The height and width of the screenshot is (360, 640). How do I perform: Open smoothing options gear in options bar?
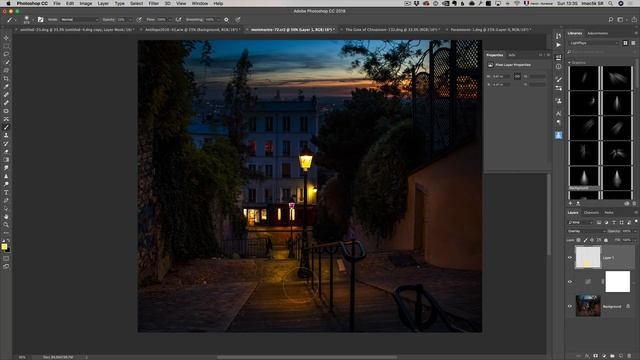click(227, 19)
